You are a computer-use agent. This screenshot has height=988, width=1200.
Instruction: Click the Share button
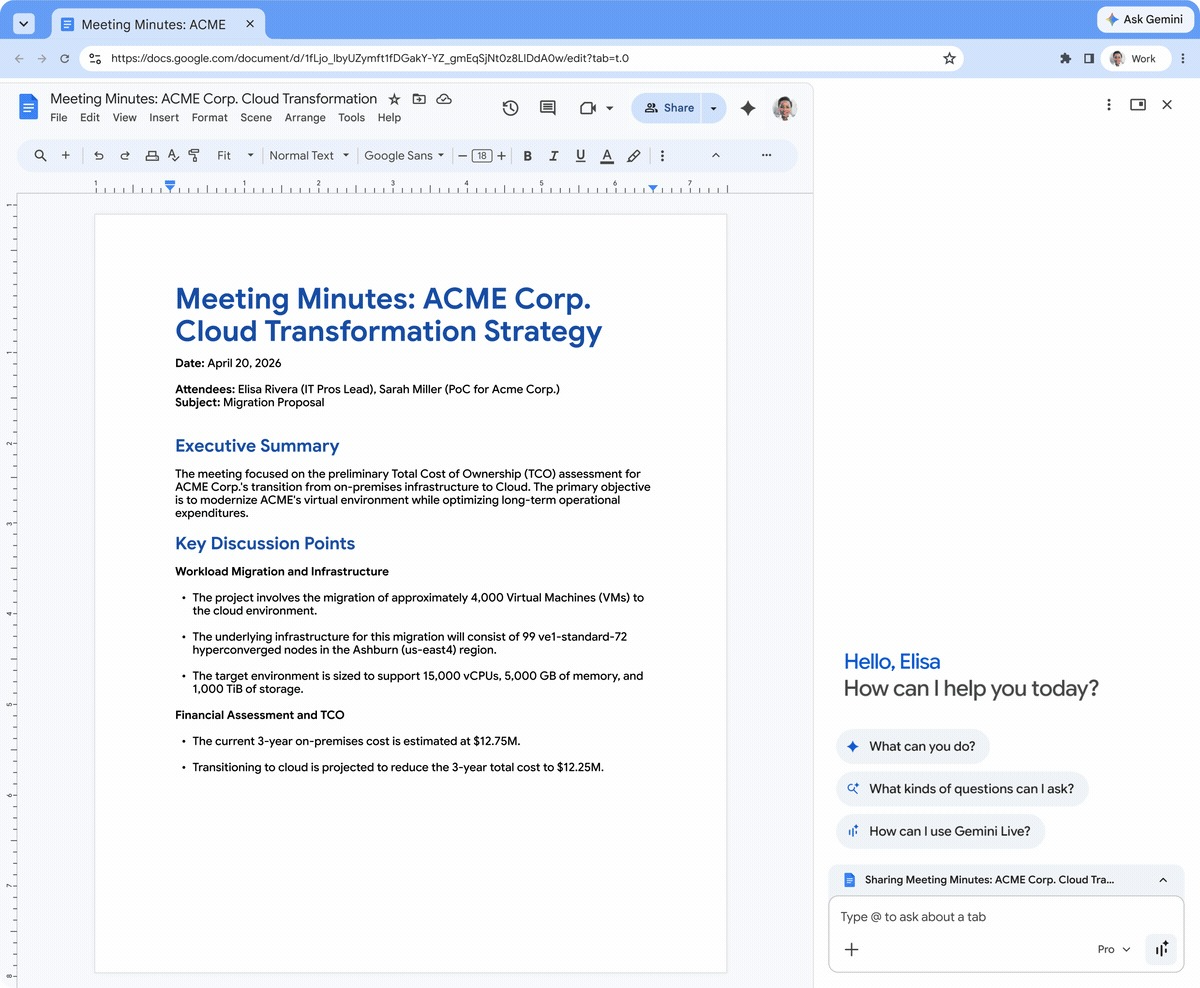click(x=667, y=108)
